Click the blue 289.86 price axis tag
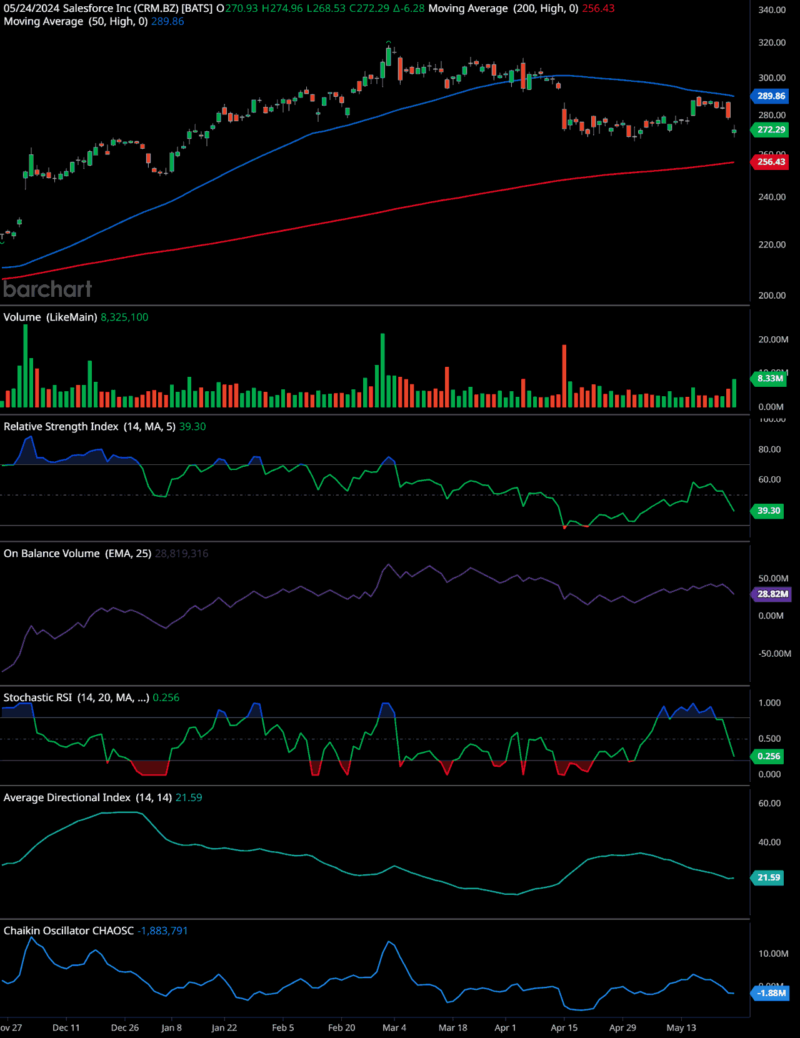800x1038 pixels. tap(770, 96)
